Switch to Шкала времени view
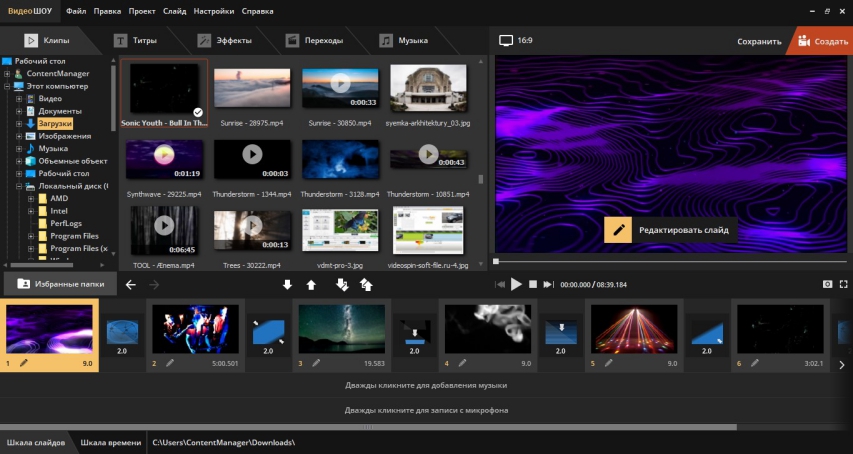 (x=110, y=442)
